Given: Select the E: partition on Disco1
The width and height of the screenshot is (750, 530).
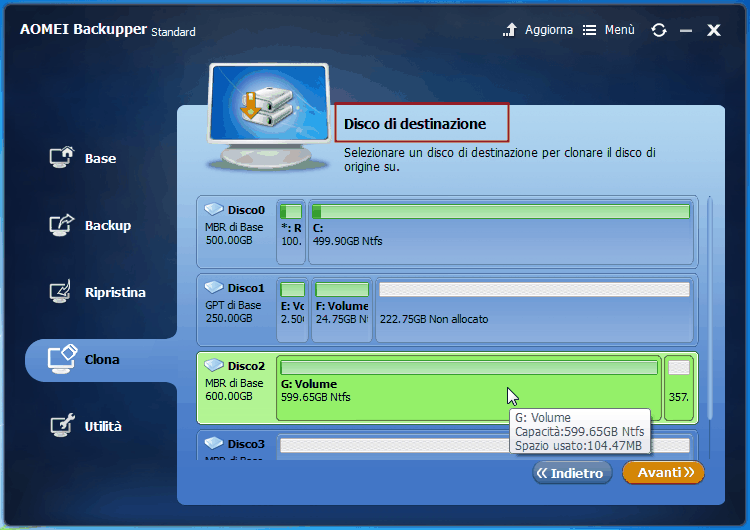Looking at the screenshot, I should coord(292,309).
